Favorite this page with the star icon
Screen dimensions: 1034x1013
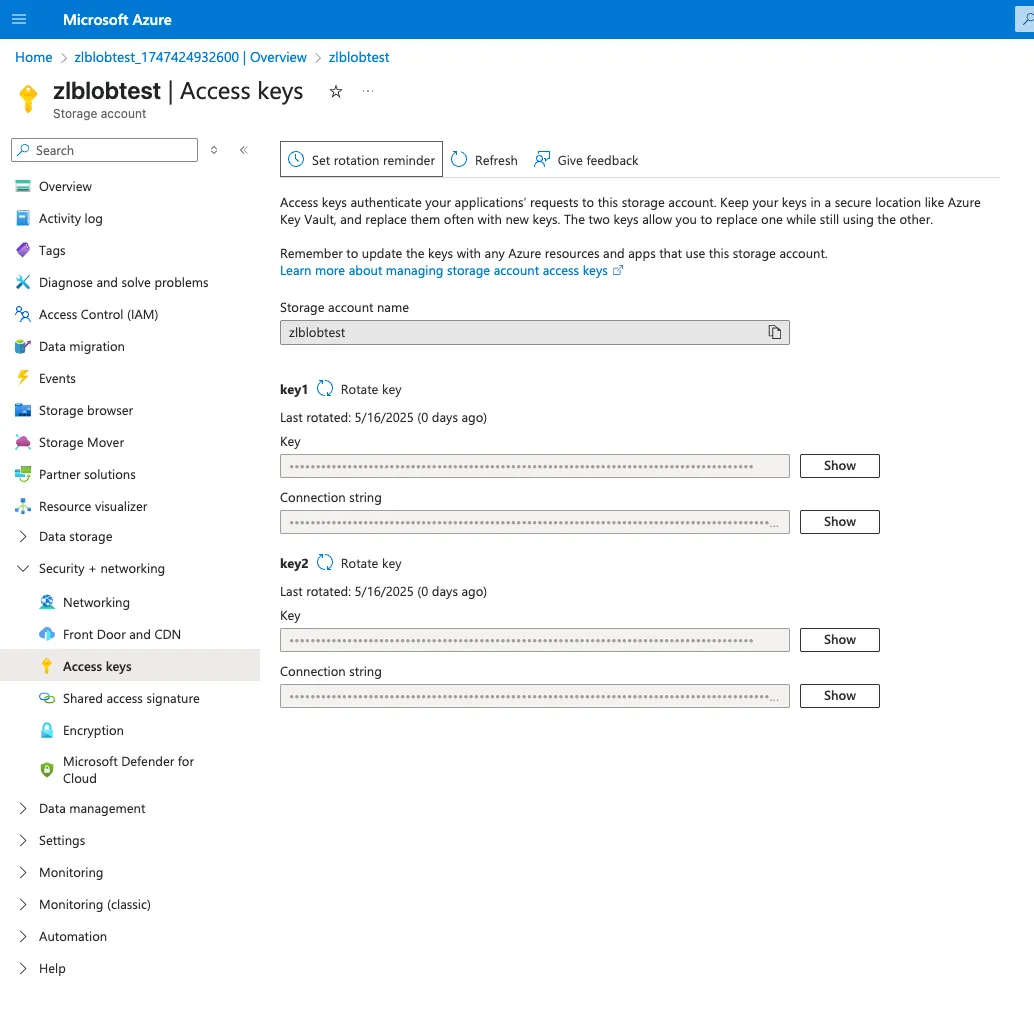(336, 92)
